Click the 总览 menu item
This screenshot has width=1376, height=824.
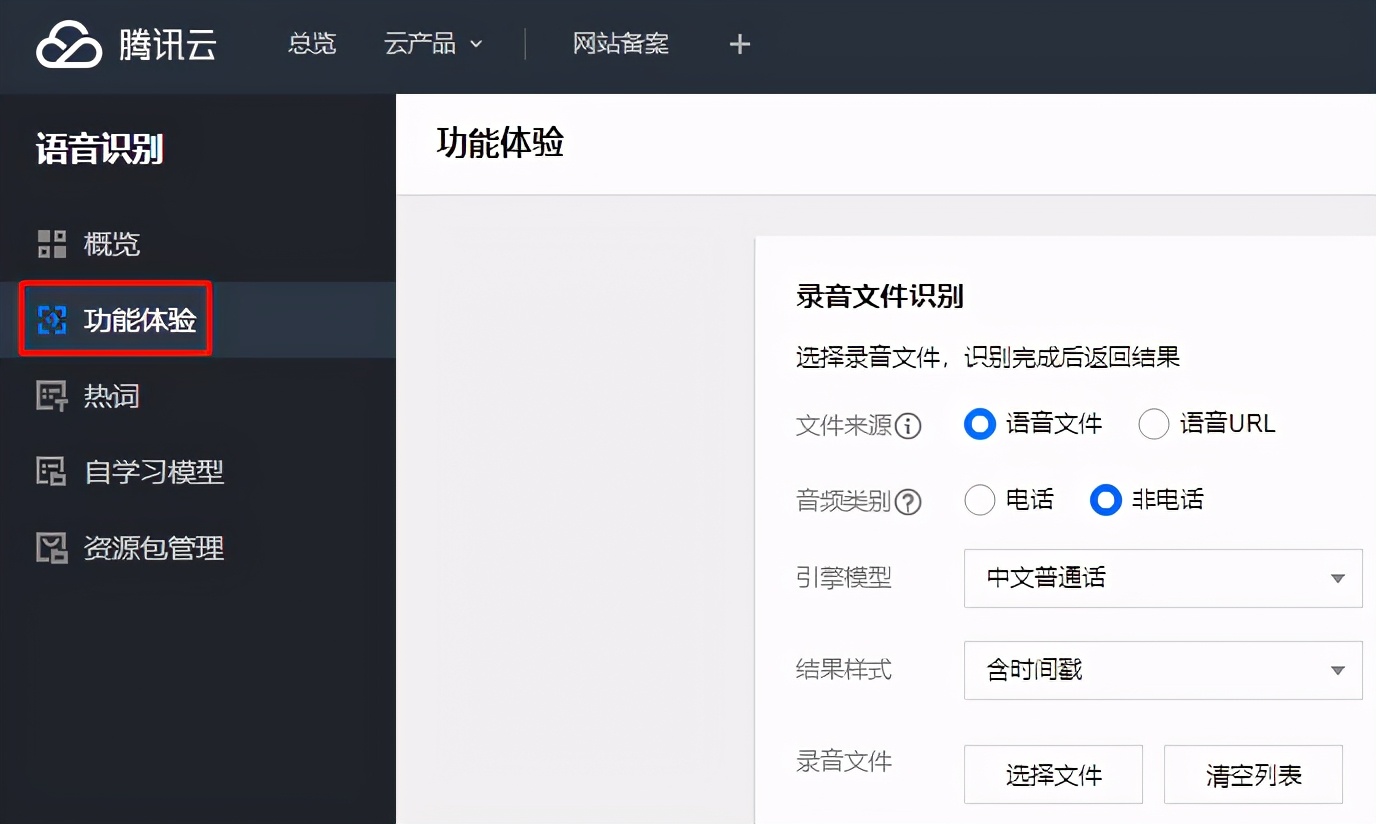click(x=311, y=43)
